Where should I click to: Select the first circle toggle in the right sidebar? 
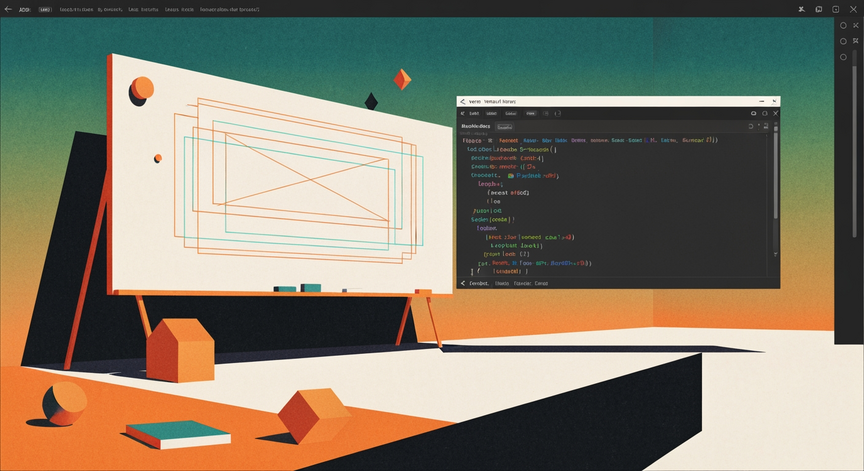tap(843, 25)
